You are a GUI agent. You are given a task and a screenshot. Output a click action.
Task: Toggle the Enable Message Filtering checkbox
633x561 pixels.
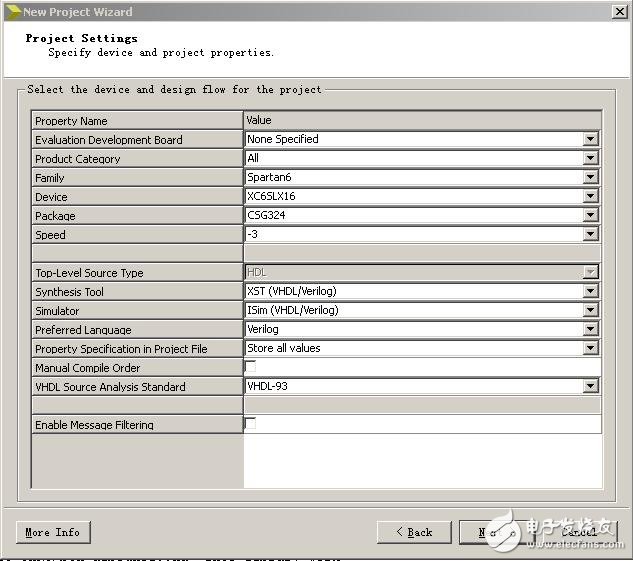pos(250,424)
